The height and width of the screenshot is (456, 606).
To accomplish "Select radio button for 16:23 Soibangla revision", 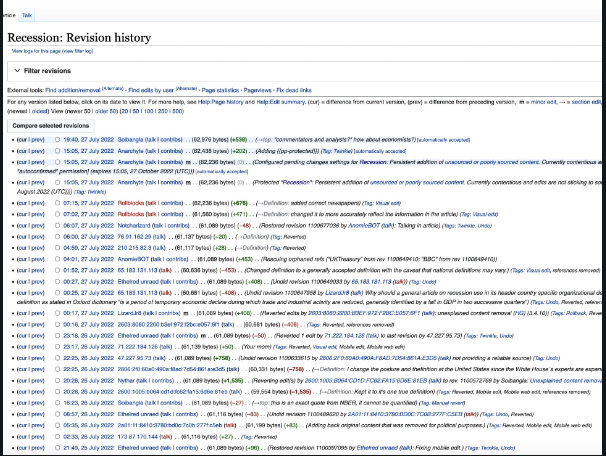I will click(57, 403).
